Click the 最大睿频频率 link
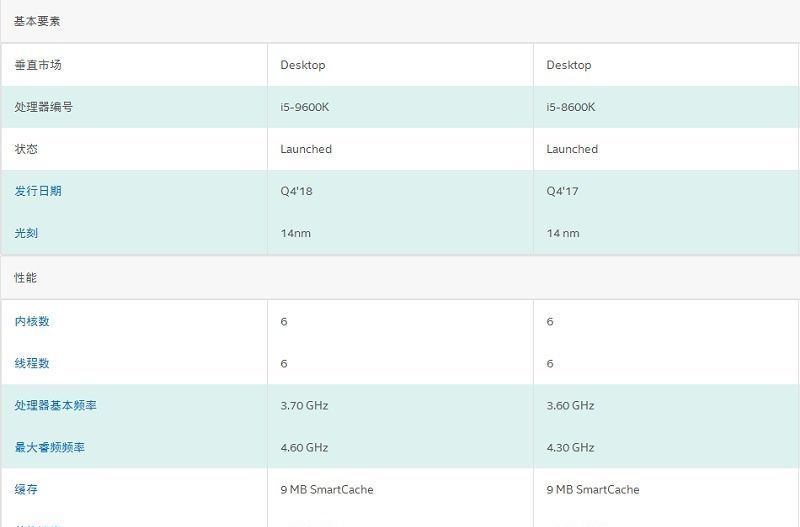 pos(50,448)
